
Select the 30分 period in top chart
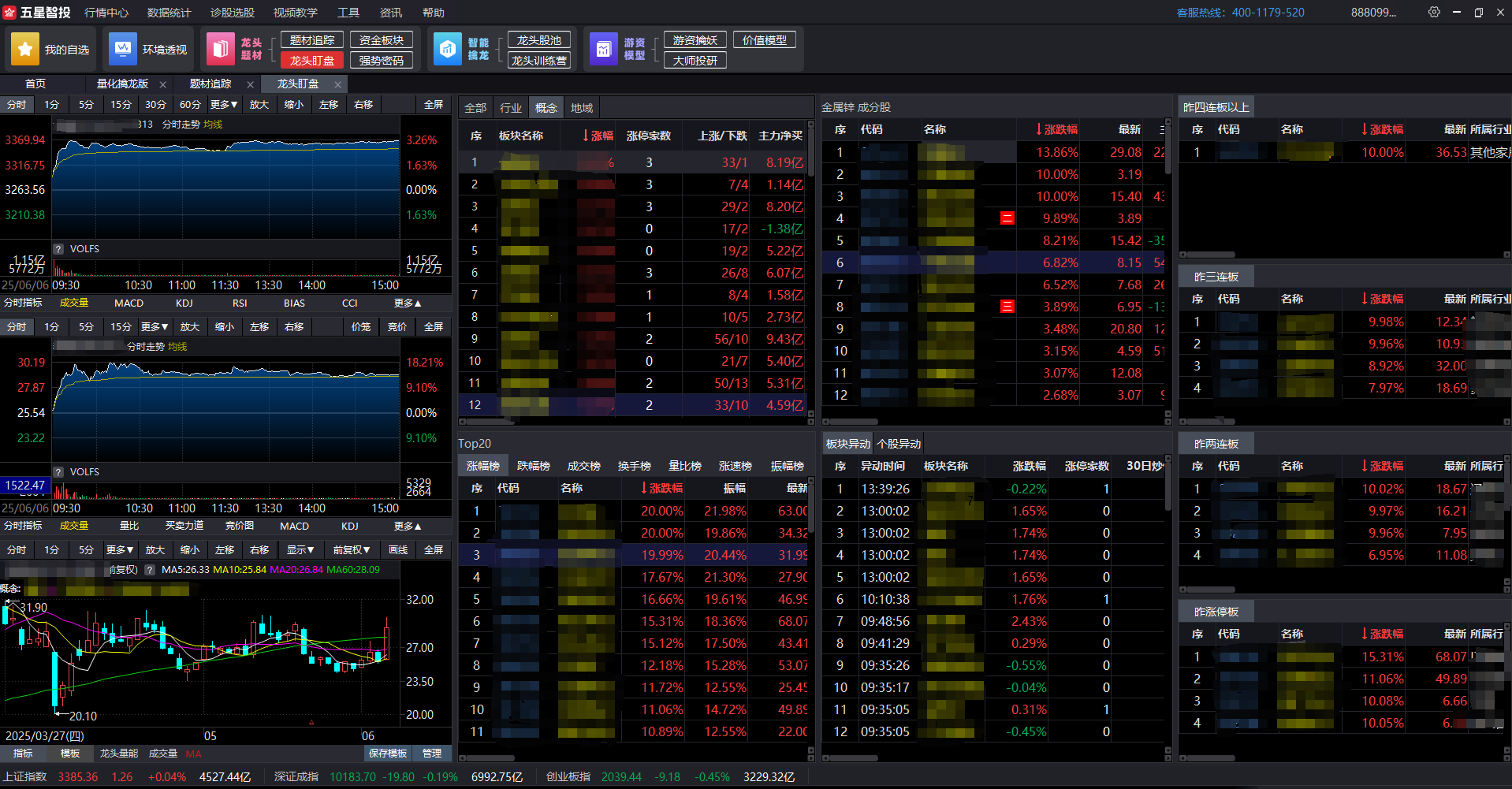tap(155, 105)
